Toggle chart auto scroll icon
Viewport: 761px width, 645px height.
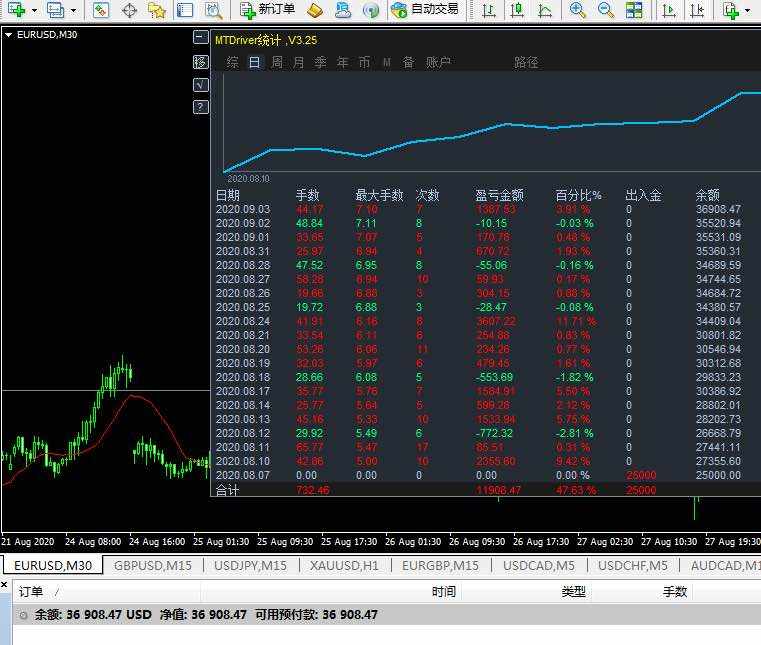669,10
